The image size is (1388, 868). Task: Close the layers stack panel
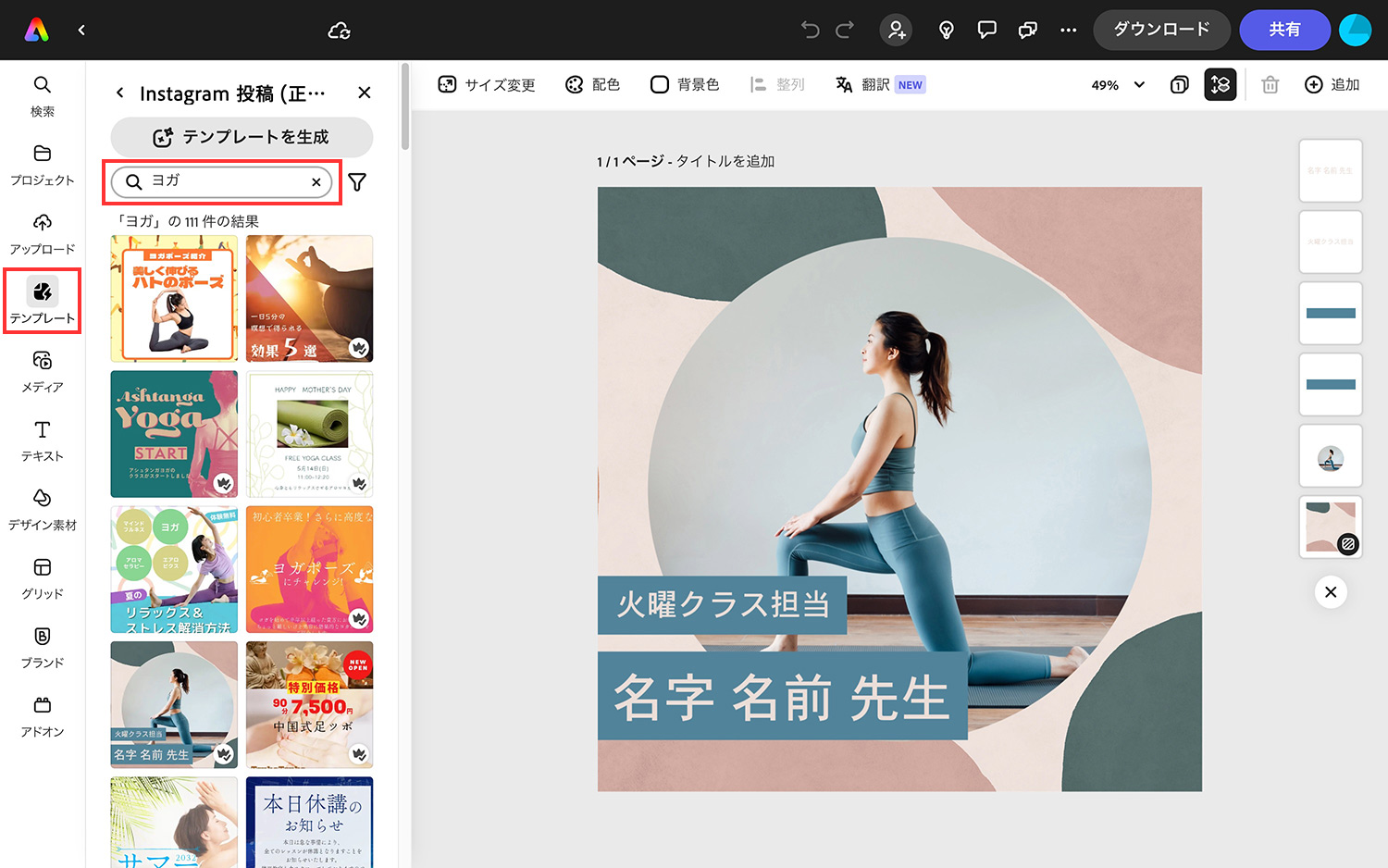click(1331, 592)
